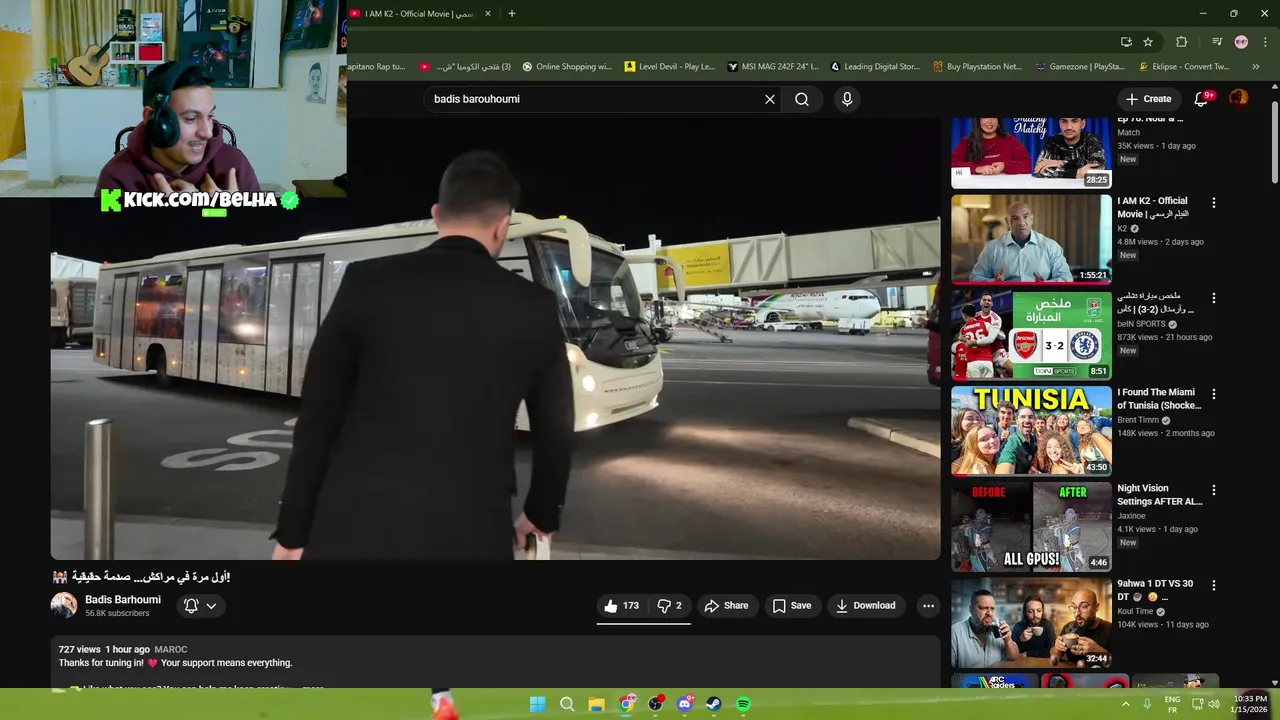Save video to playlist
Image resolution: width=1280 pixels, height=720 pixels.
click(x=791, y=606)
